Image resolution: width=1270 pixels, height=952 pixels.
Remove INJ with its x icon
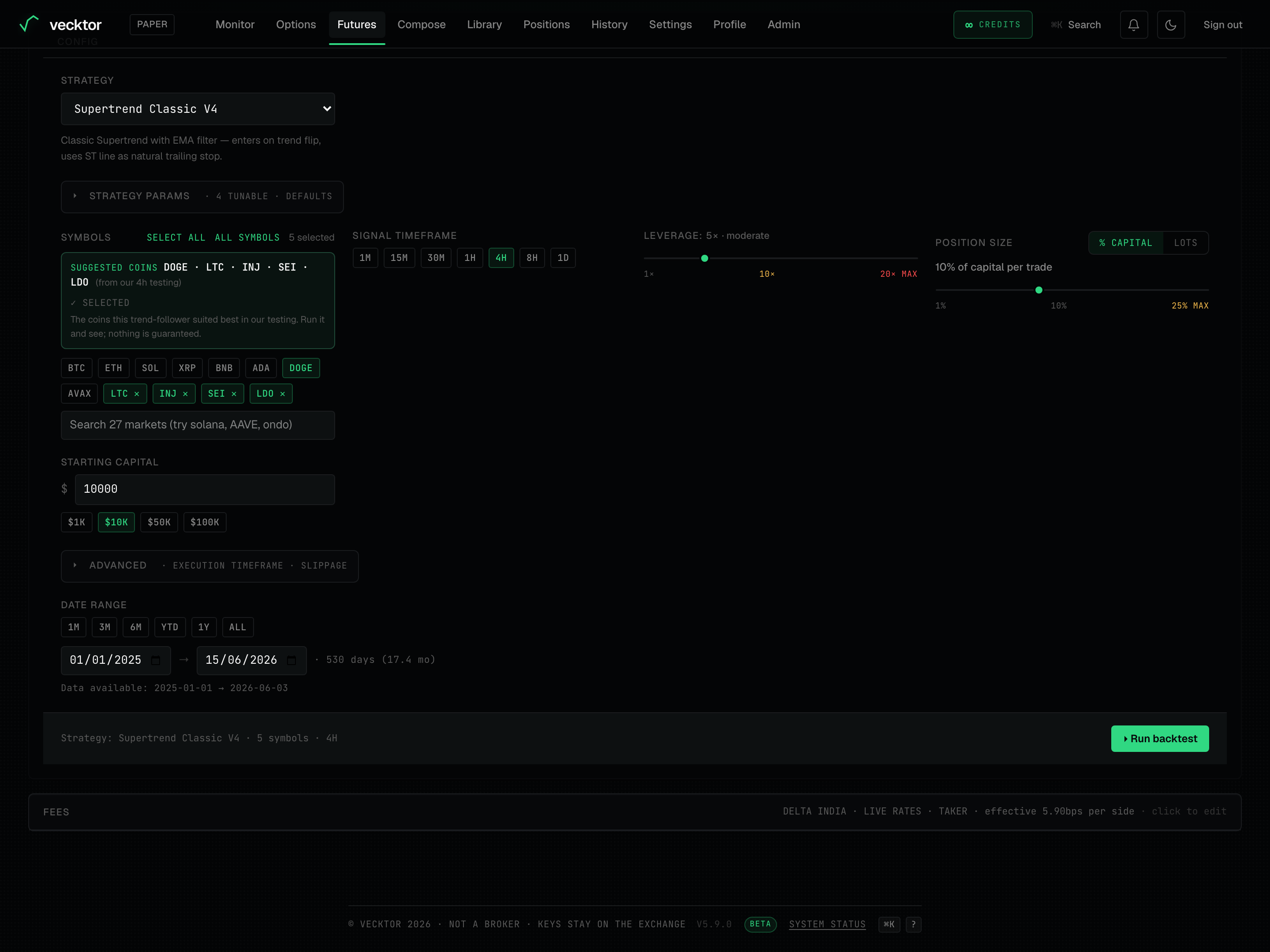tap(186, 394)
